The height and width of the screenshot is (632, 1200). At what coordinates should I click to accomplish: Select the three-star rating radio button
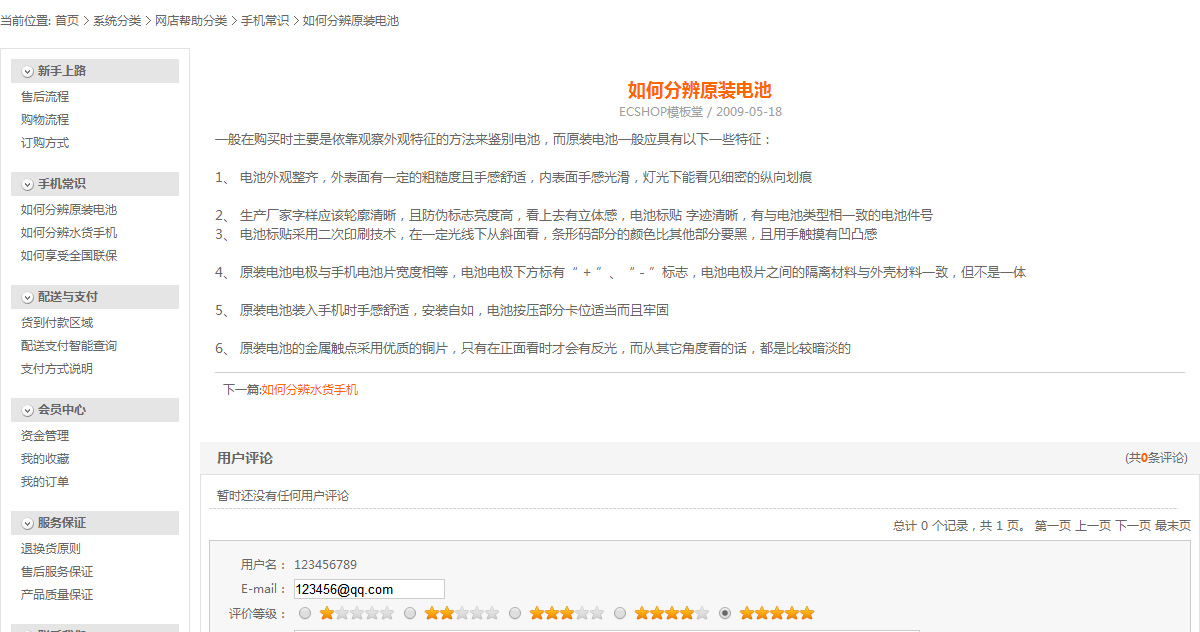click(x=515, y=613)
